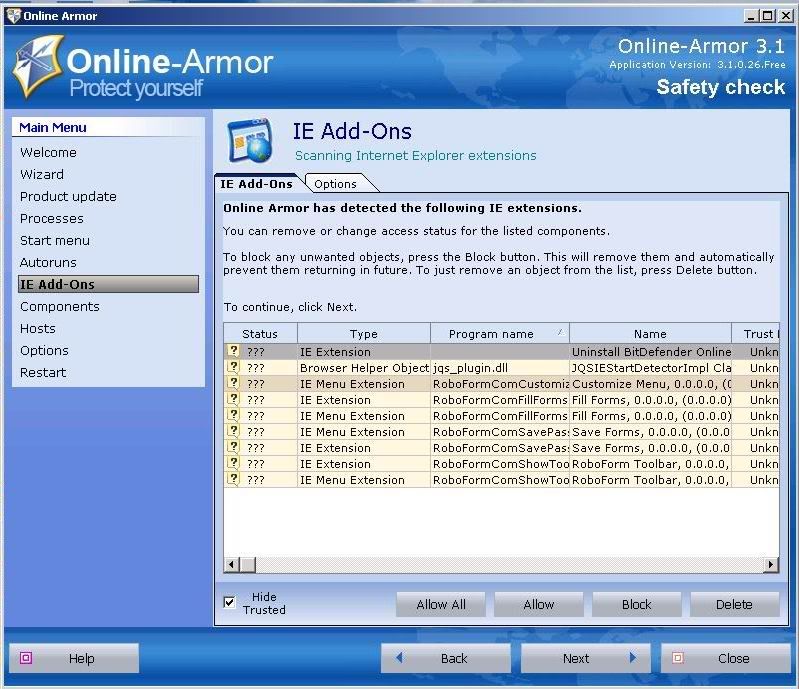This screenshot has height=689, width=799.
Task: Open Components in the Main Menu
Action: [60, 307]
